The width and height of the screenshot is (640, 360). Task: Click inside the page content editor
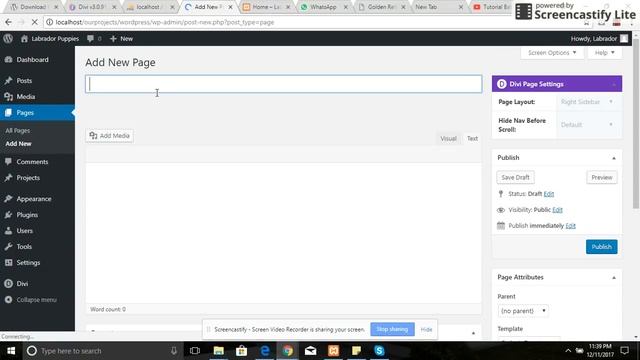coord(283,233)
